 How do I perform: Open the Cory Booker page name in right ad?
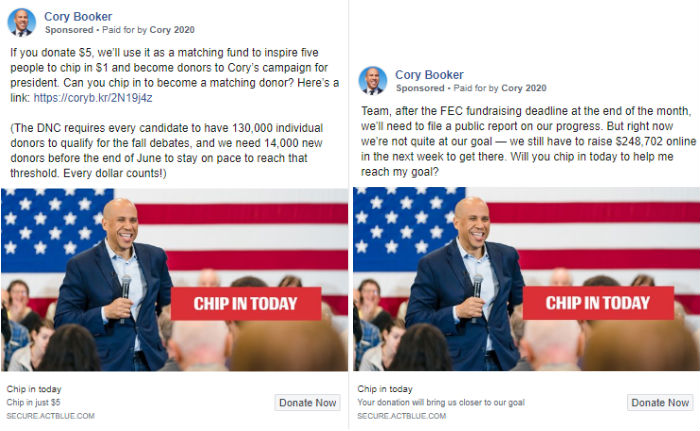429,75
